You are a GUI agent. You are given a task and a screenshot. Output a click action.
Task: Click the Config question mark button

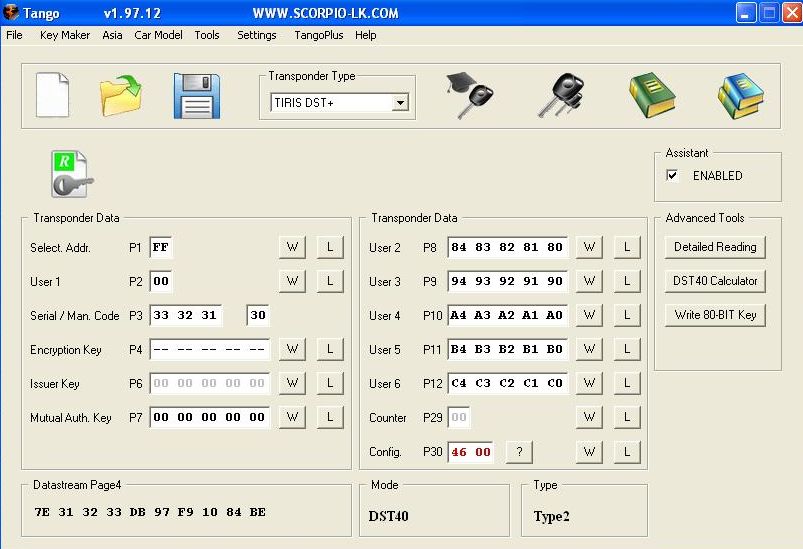519,452
